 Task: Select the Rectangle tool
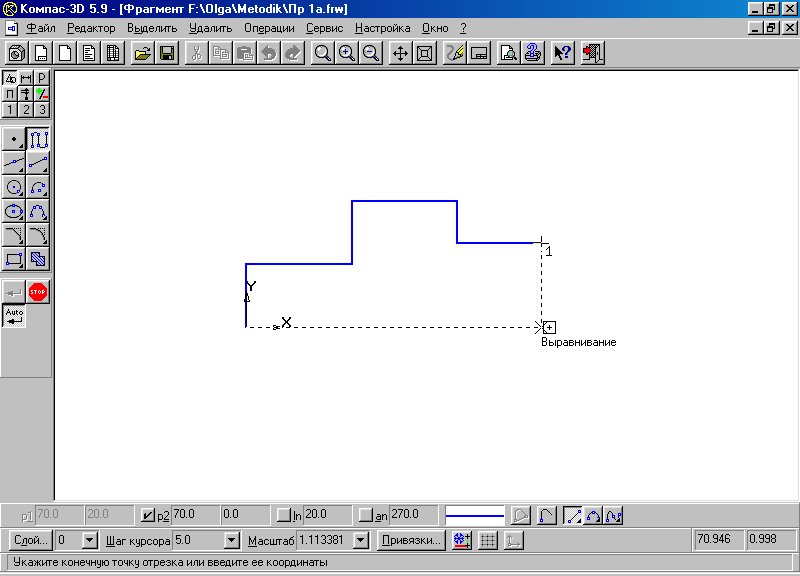[x=14, y=259]
